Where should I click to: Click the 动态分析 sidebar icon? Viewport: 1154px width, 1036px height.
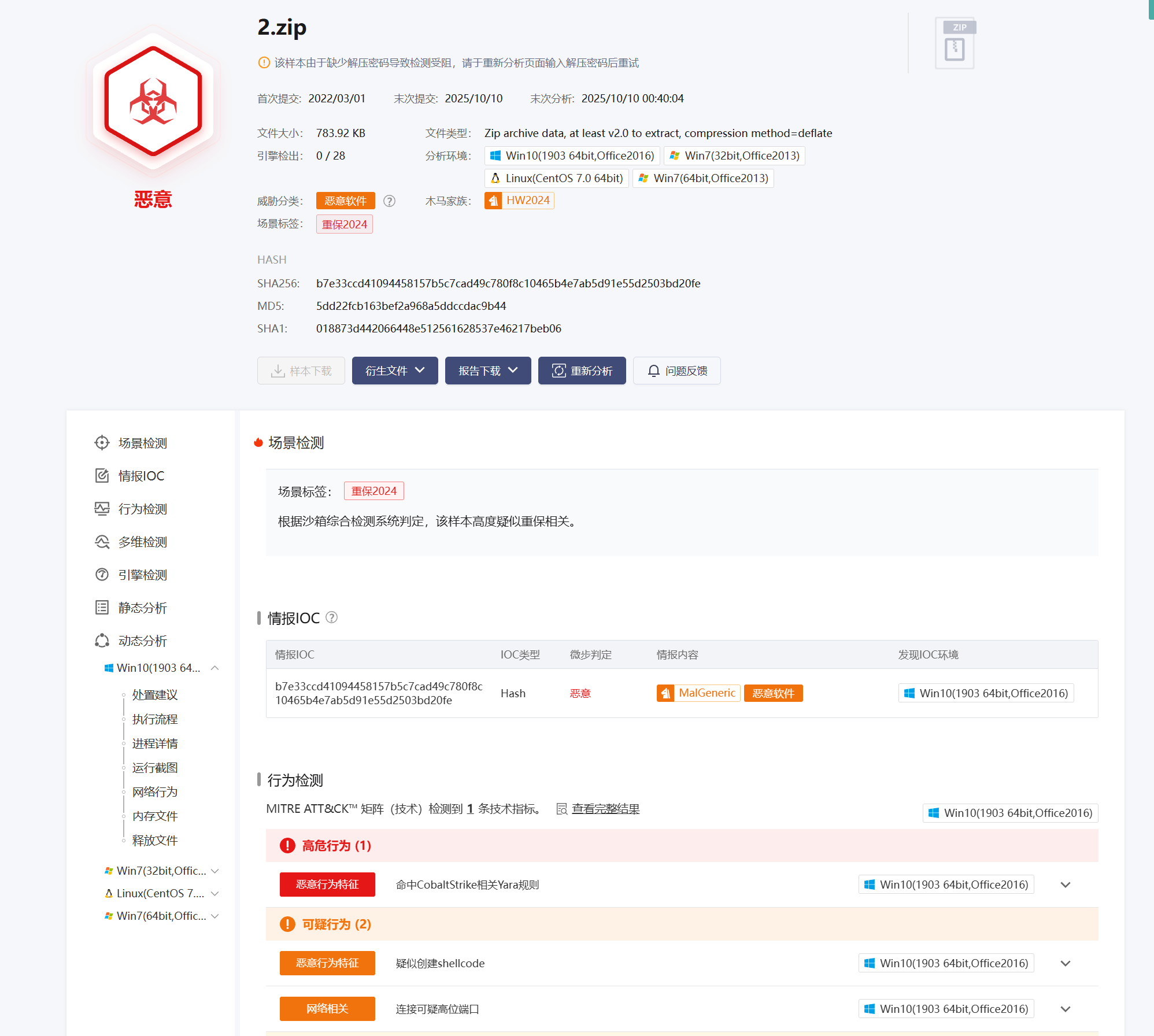[102, 641]
